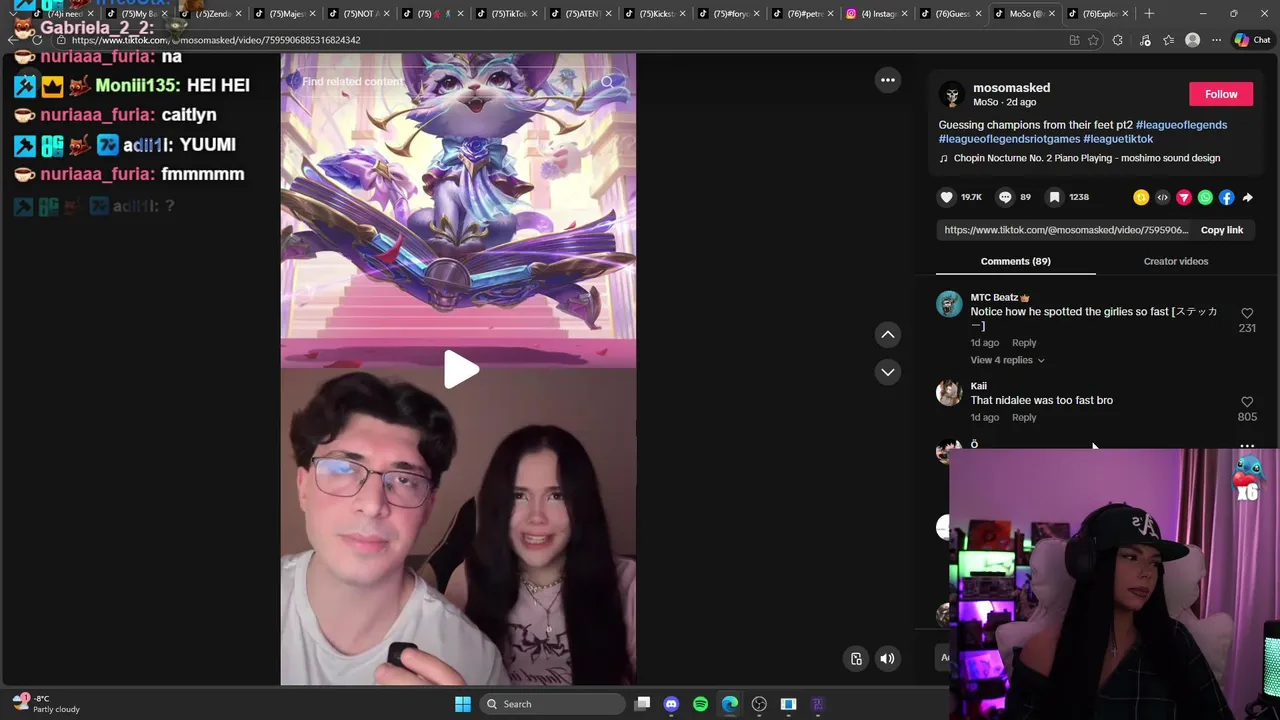The width and height of the screenshot is (1280, 720).
Task: Open browser Settings and more menu
Action: click(1216, 40)
